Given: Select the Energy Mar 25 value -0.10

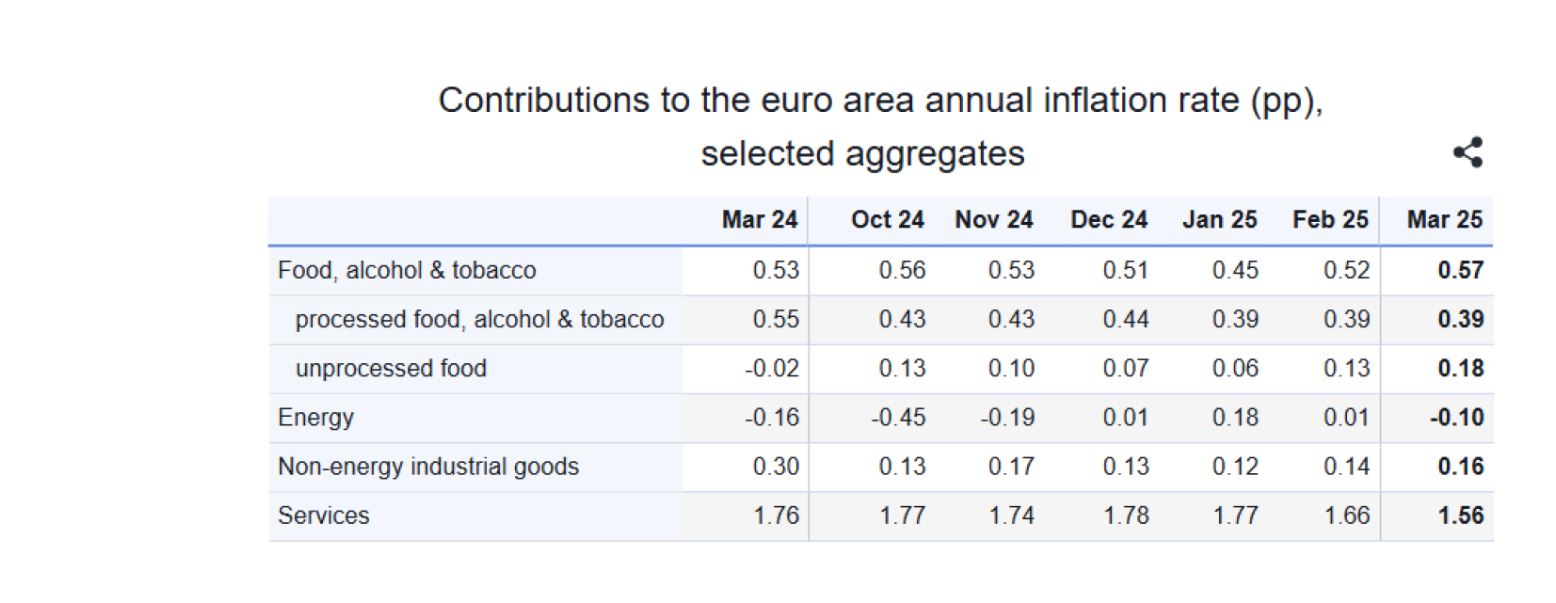Looking at the screenshot, I should (x=1456, y=418).
